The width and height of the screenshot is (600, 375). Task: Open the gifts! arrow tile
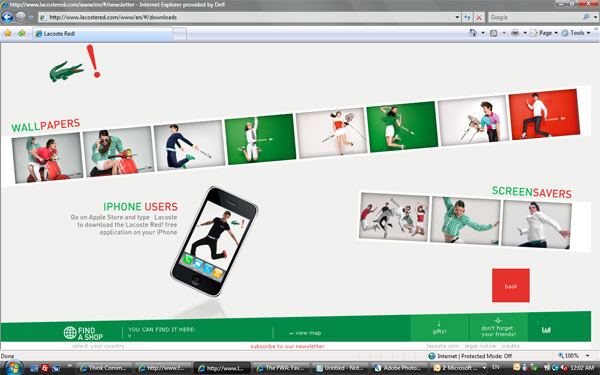(x=439, y=328)
